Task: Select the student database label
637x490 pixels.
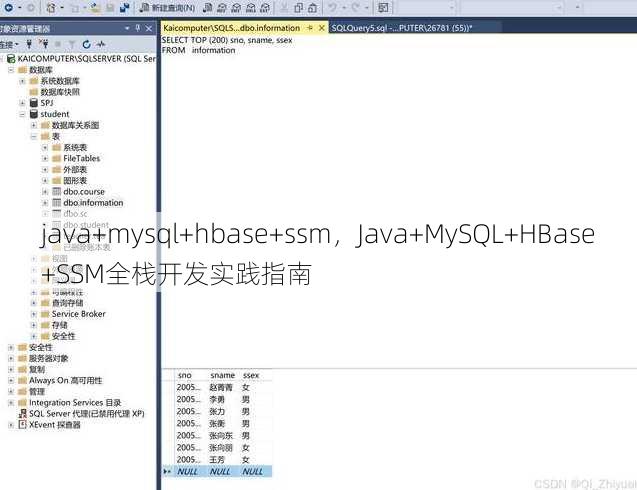Action: point(55,114)
